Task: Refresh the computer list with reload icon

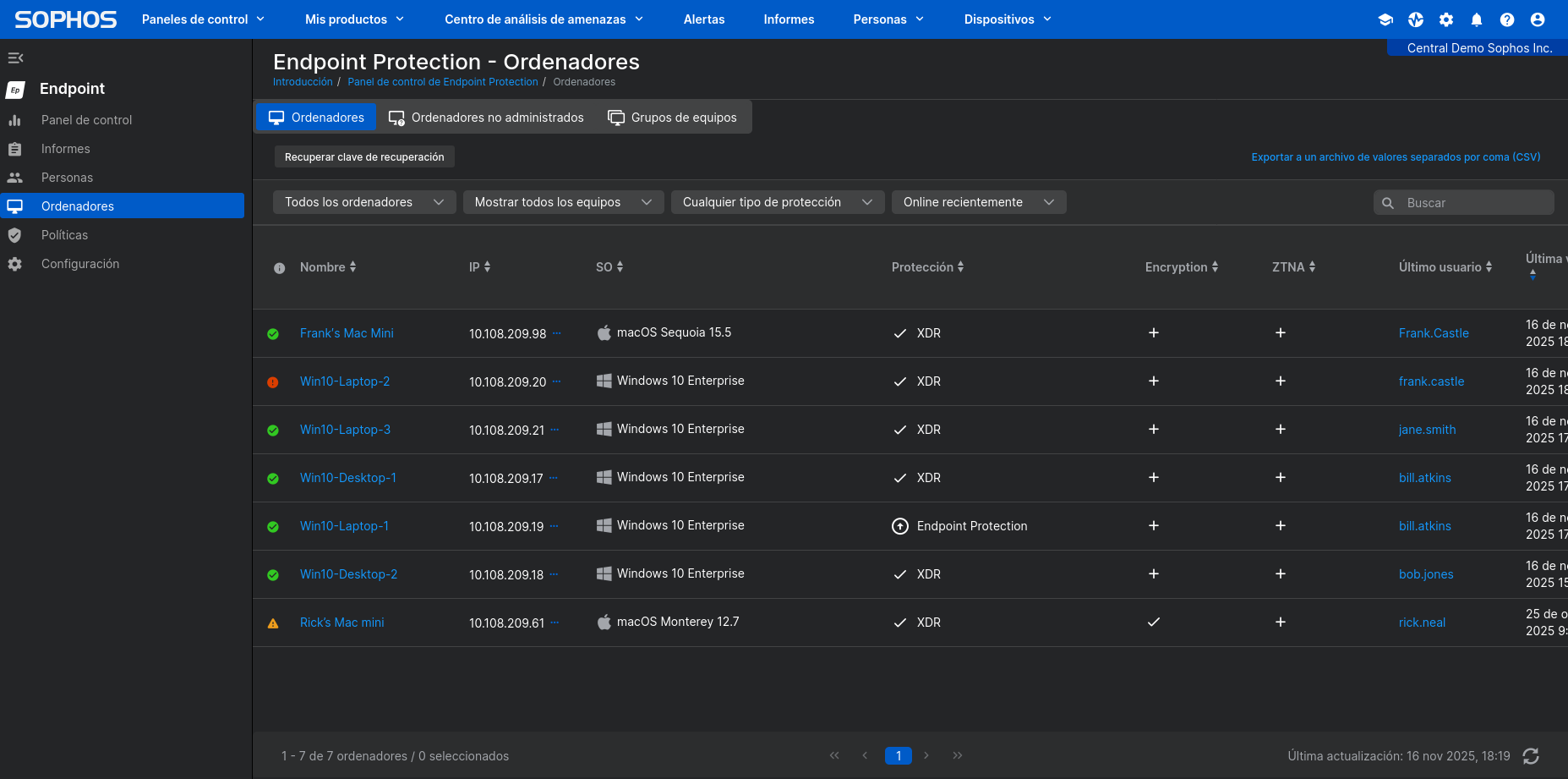Action: (x=1531, y=756)
